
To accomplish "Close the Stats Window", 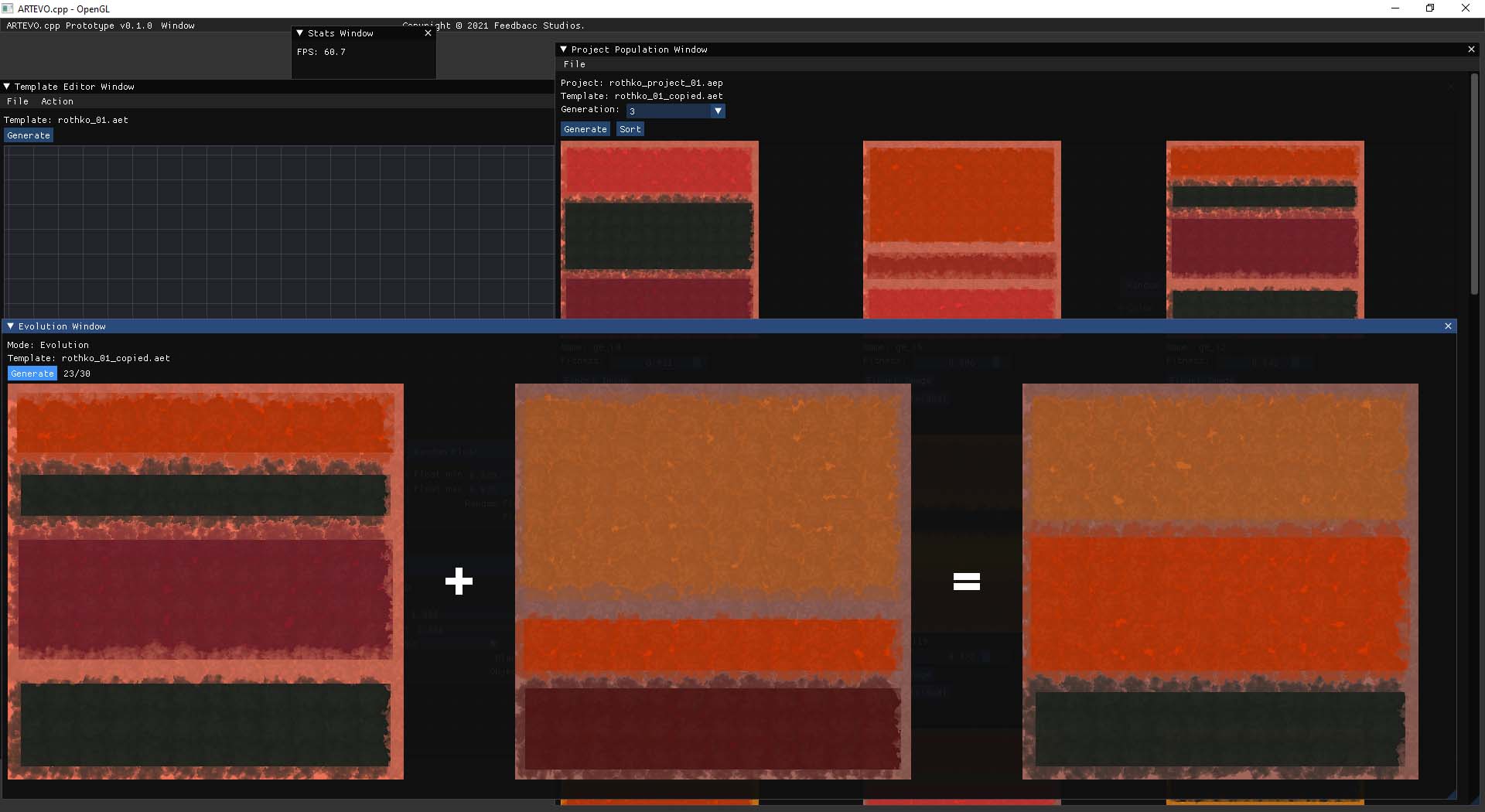I will pyautogui.click(x=428, y=33).
